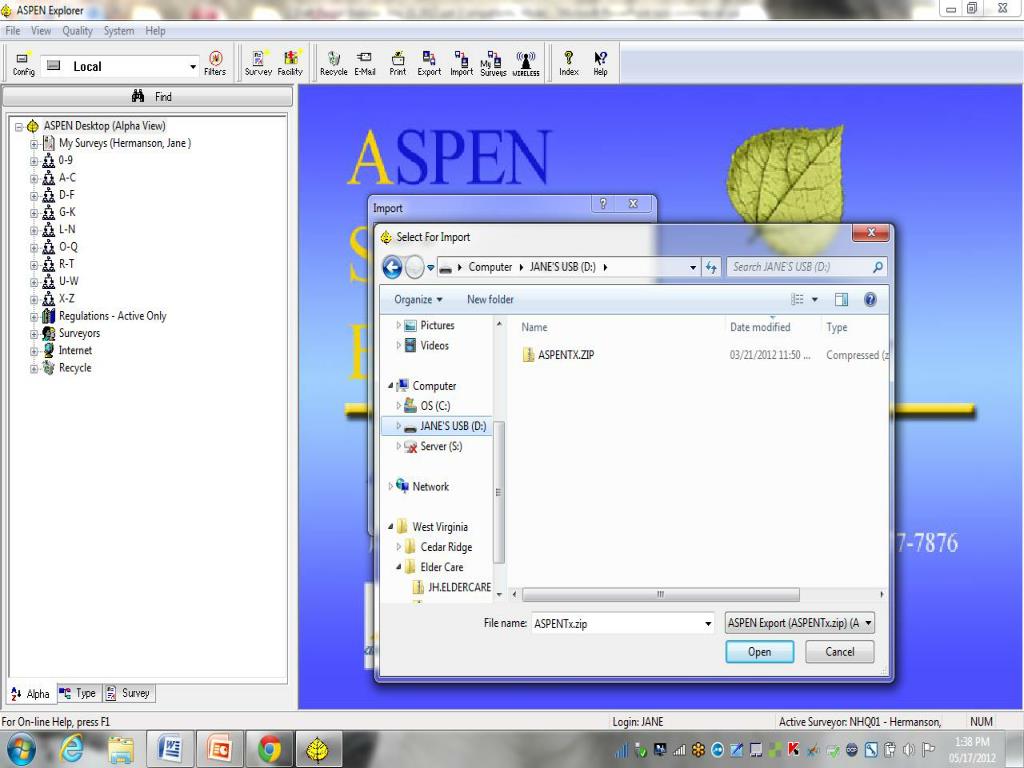Click the dialog Back navigation arrow
The image size is (1024, 768).
[x=392, y=267]
